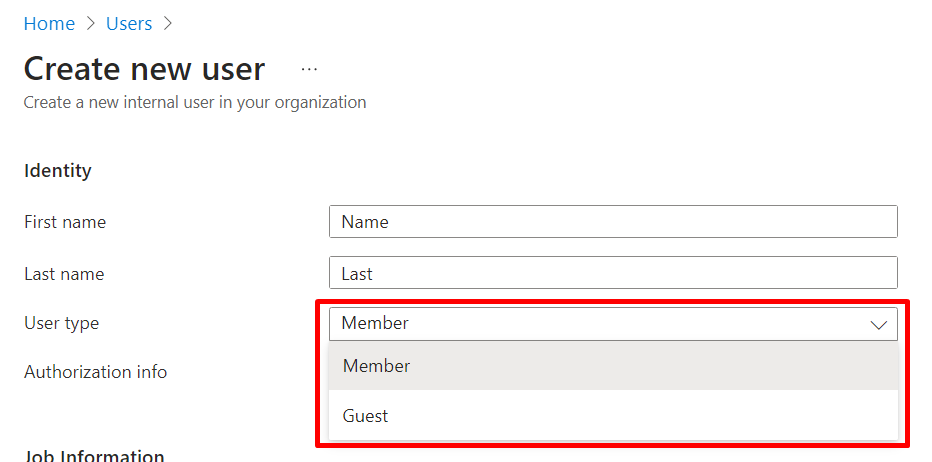Click the chevron arrow in User type box
The height and width of the screenshot is (462, 932).
tap(879, 324)
